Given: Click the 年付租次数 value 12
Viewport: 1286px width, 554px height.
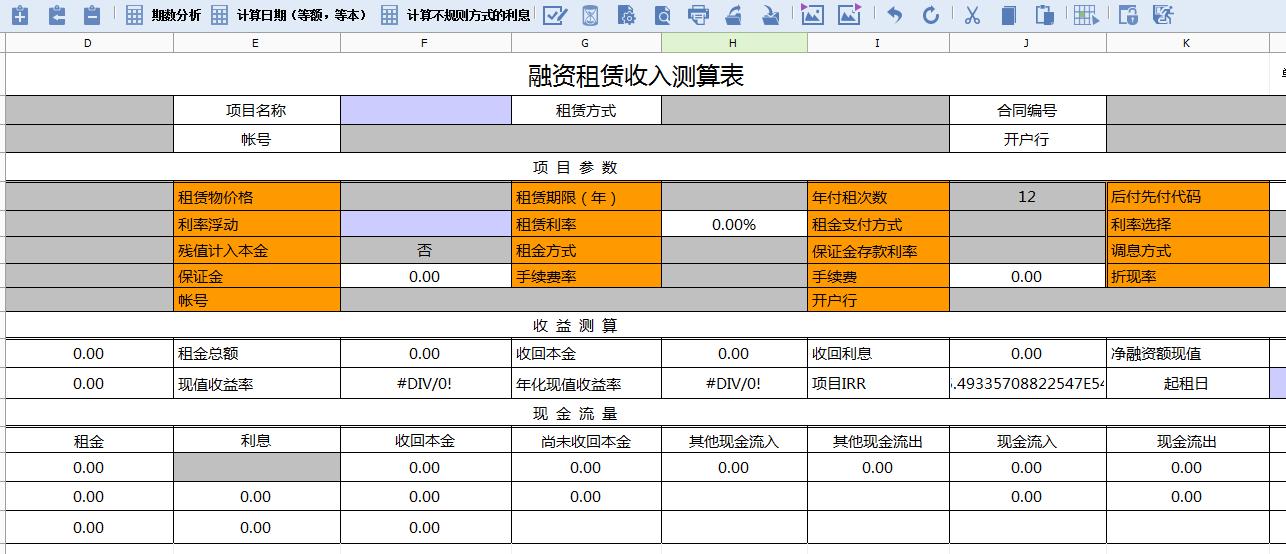Looking at the screenshot, I should (1027, 197).
